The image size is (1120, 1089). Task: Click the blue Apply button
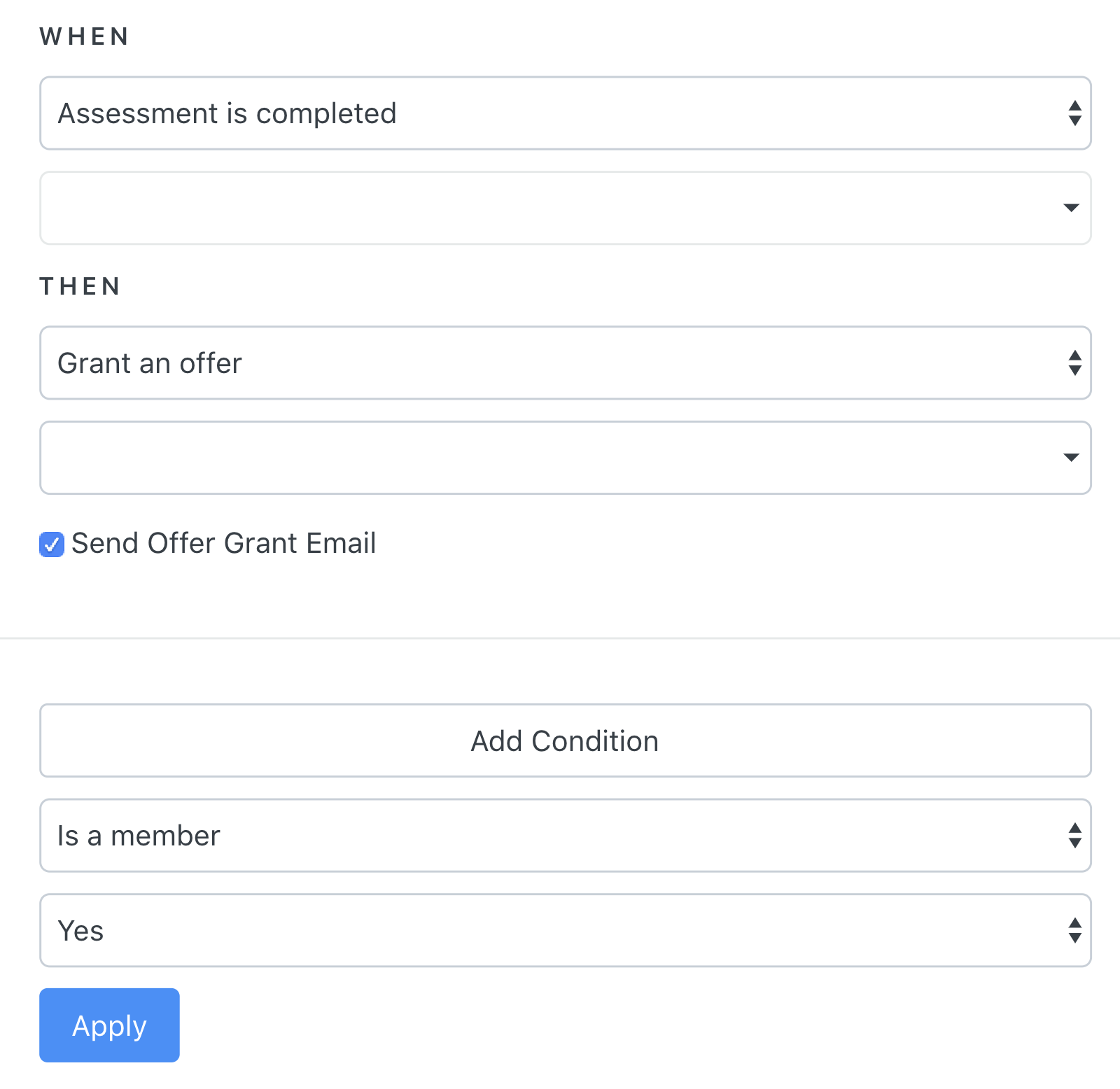coord(109,1025)
